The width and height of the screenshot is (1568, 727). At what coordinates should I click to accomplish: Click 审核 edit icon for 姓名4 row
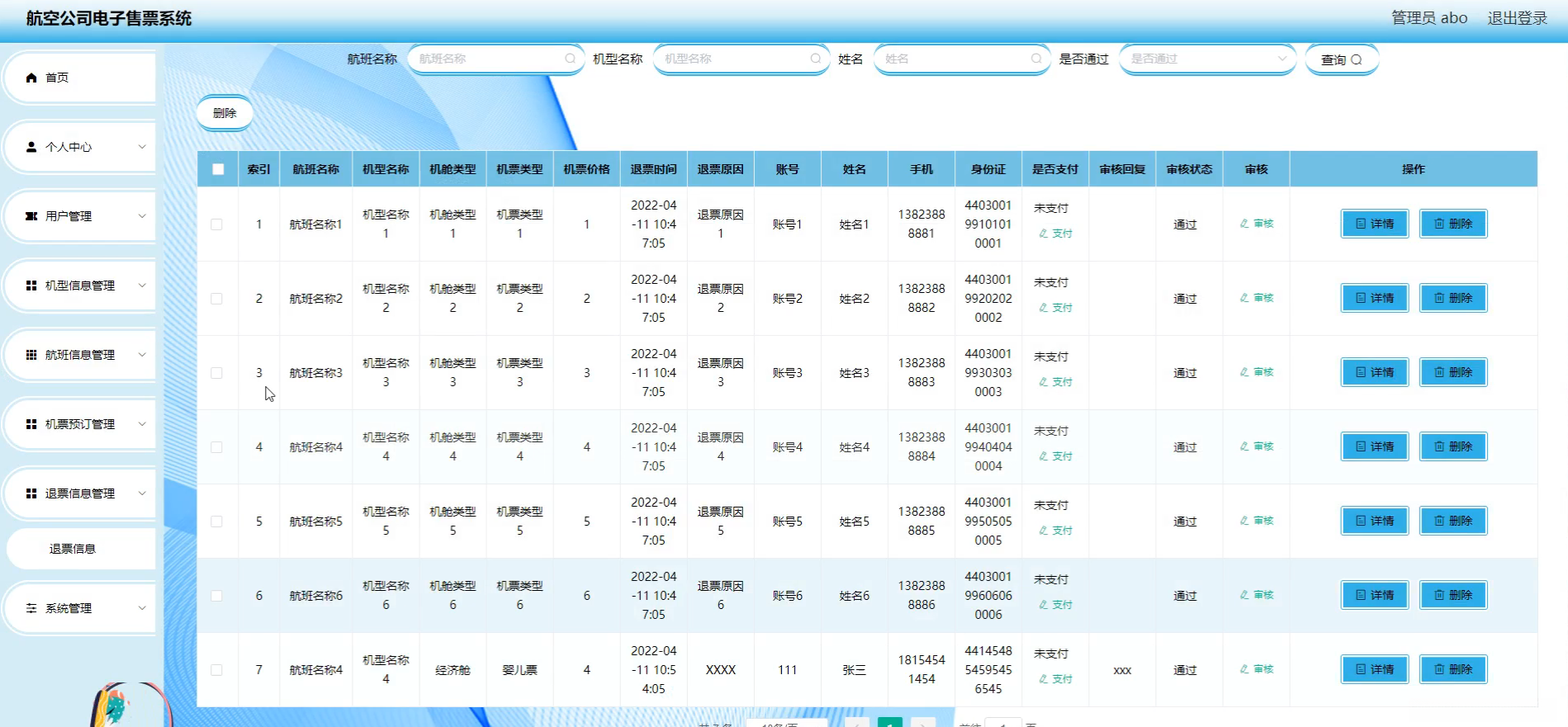click(x=1244, y=446)
